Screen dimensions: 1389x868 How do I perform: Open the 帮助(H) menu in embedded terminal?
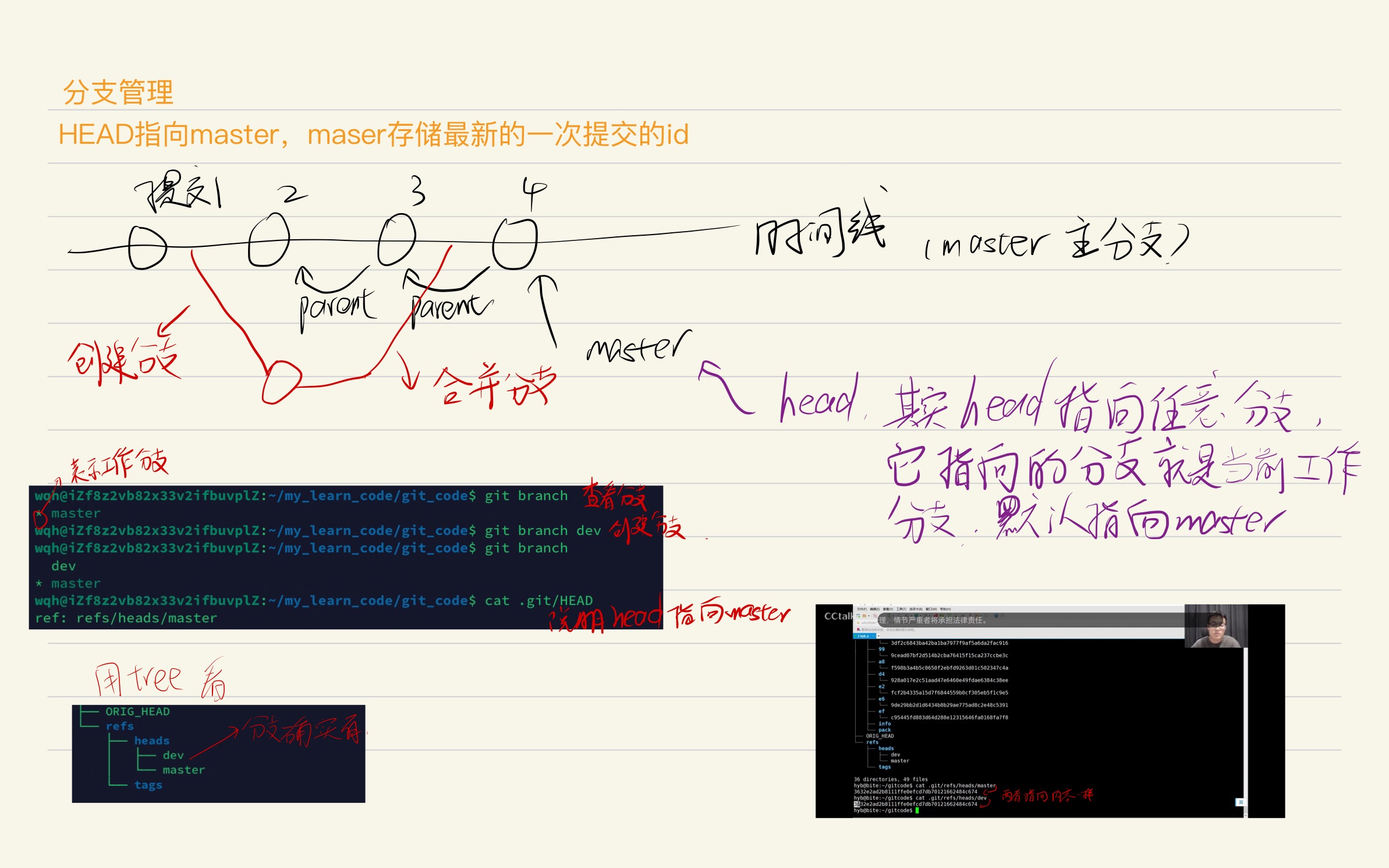pyautogui.click(x=945, y=609)
